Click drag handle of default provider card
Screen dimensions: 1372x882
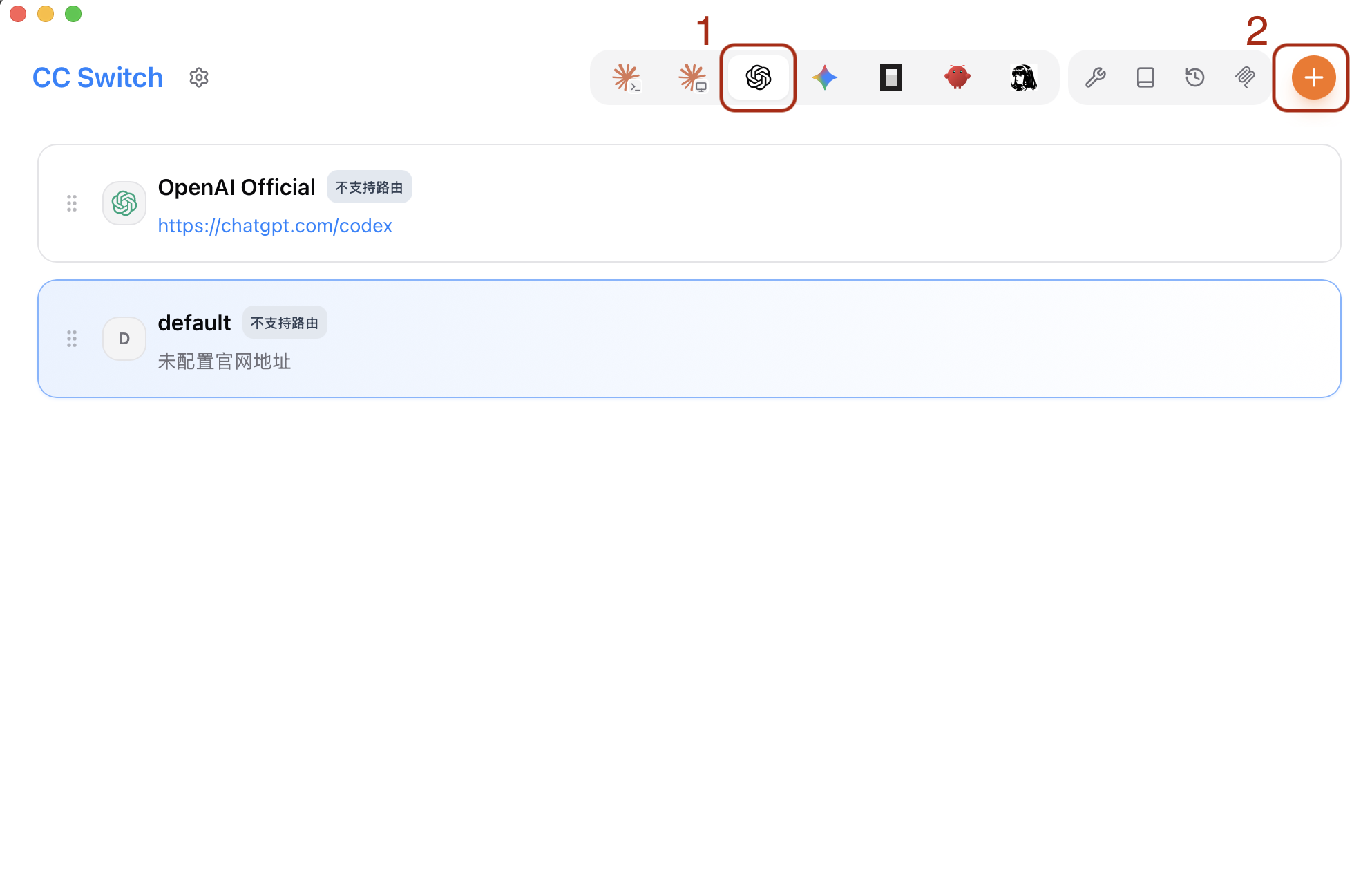pyautogui.click(x=72, y=339)
